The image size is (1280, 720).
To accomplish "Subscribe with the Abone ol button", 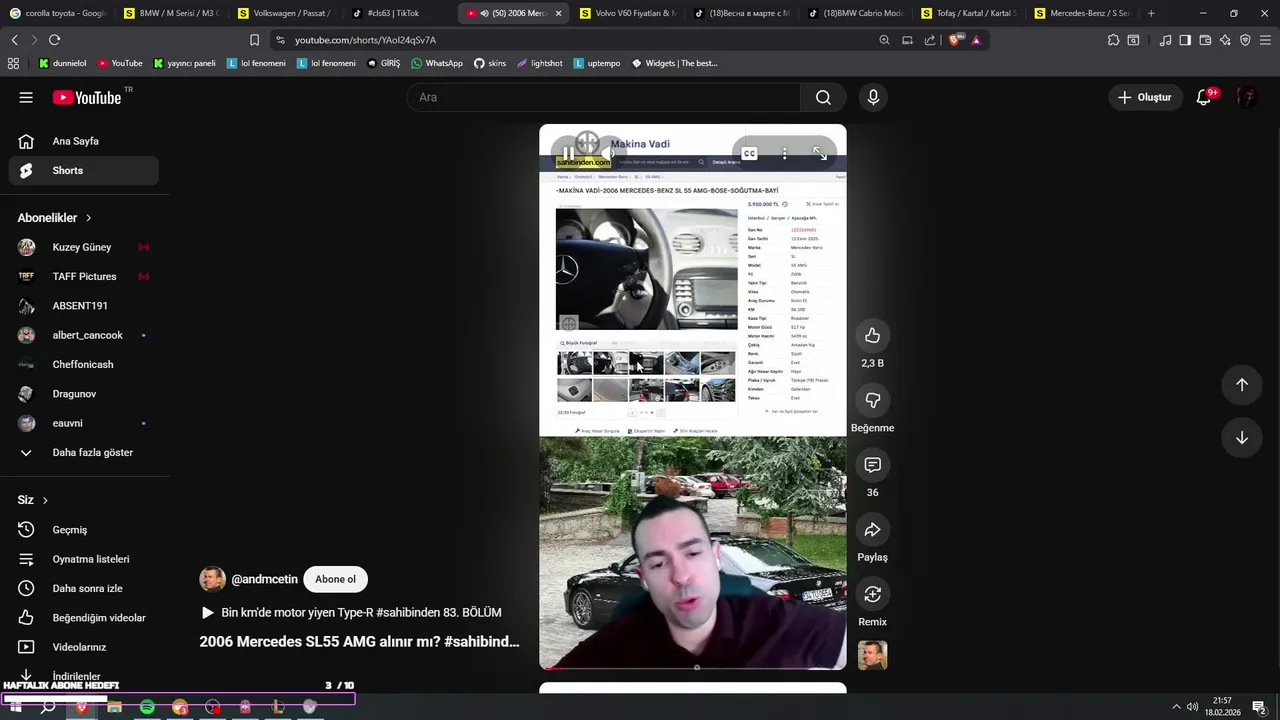I will [x=335, y=579].
